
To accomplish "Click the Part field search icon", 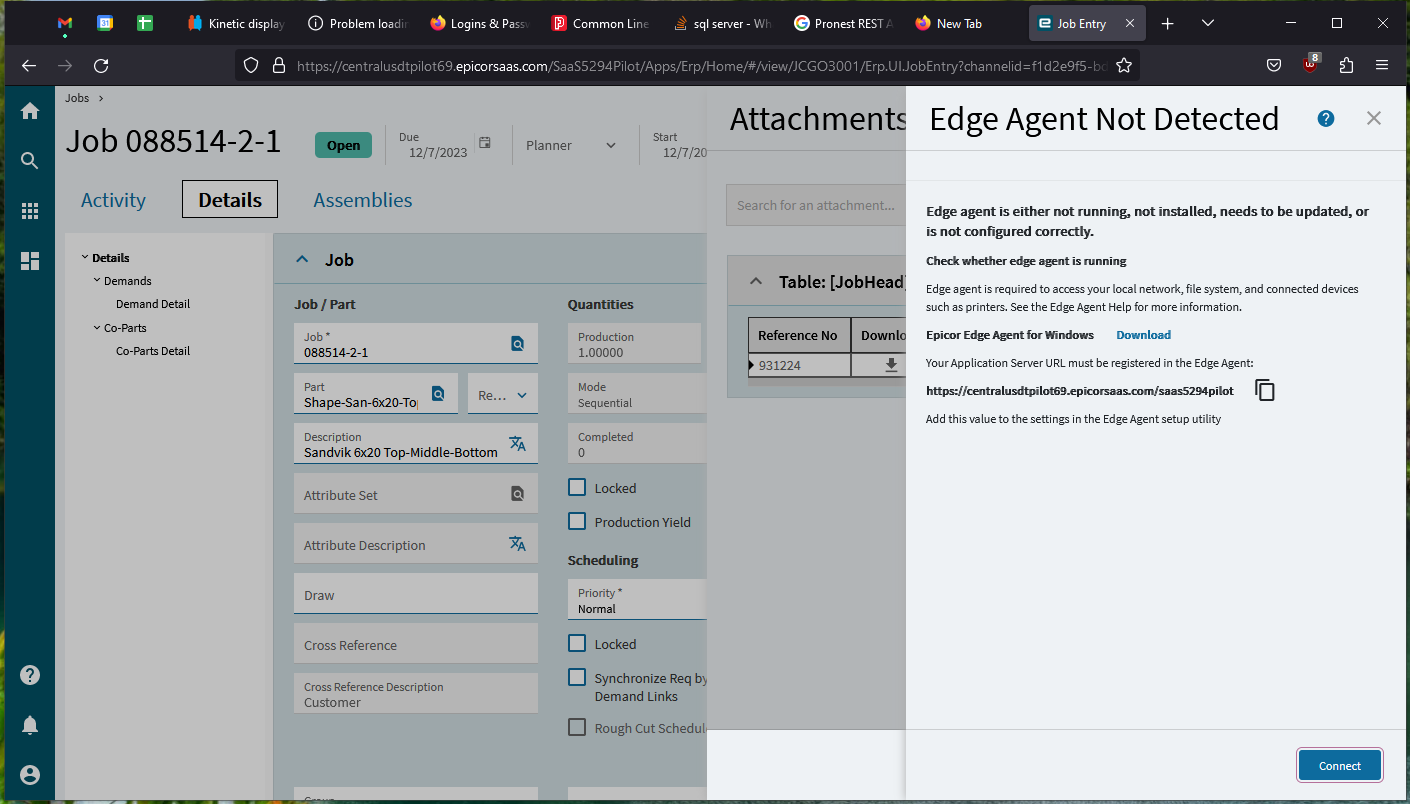I will [x=438, y=394].
